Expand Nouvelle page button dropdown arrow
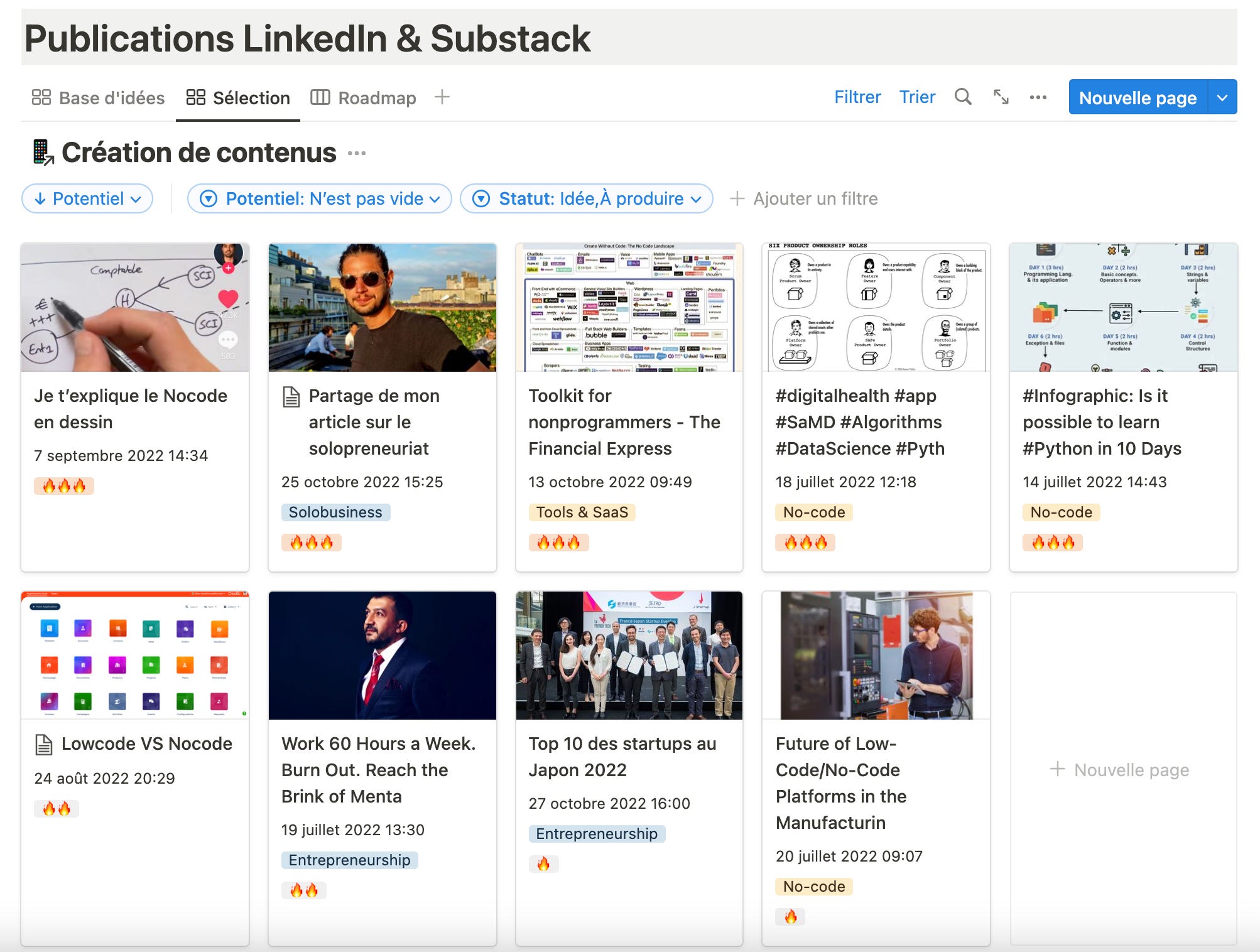Viewport: 1260px width, 952px height. [x=1222, y=97]
